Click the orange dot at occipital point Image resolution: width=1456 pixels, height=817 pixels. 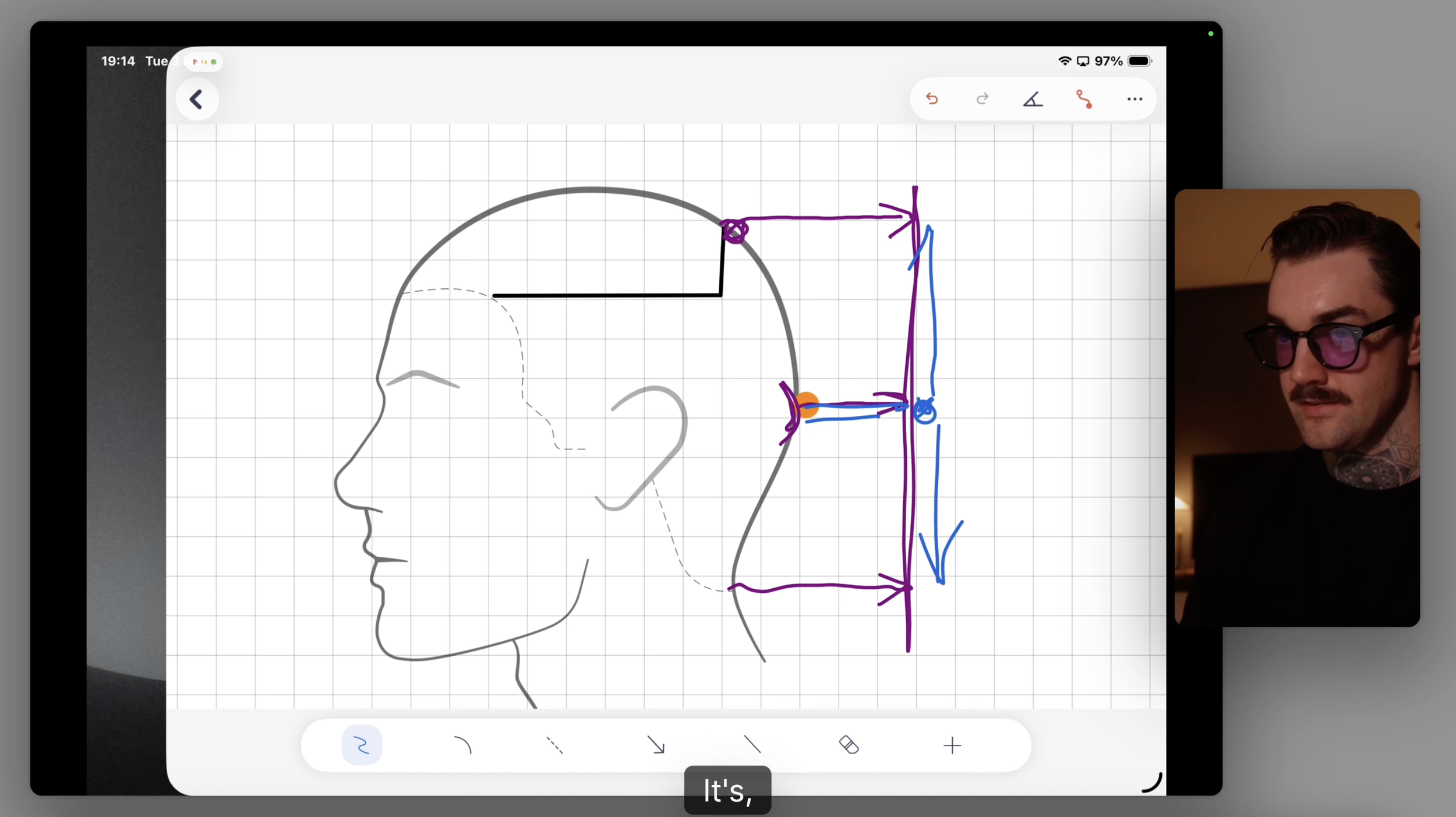point(808,405)
